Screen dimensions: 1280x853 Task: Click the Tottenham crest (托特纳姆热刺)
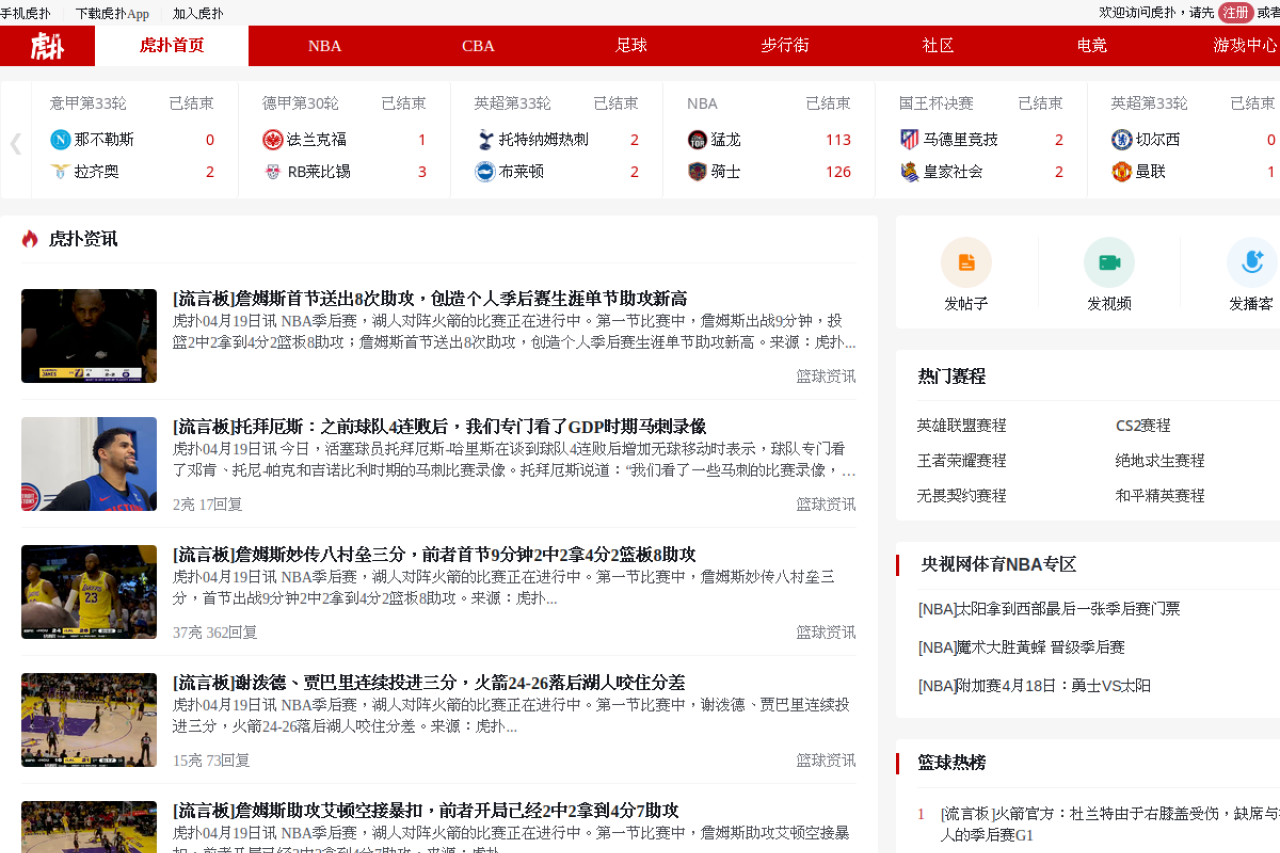485,139
